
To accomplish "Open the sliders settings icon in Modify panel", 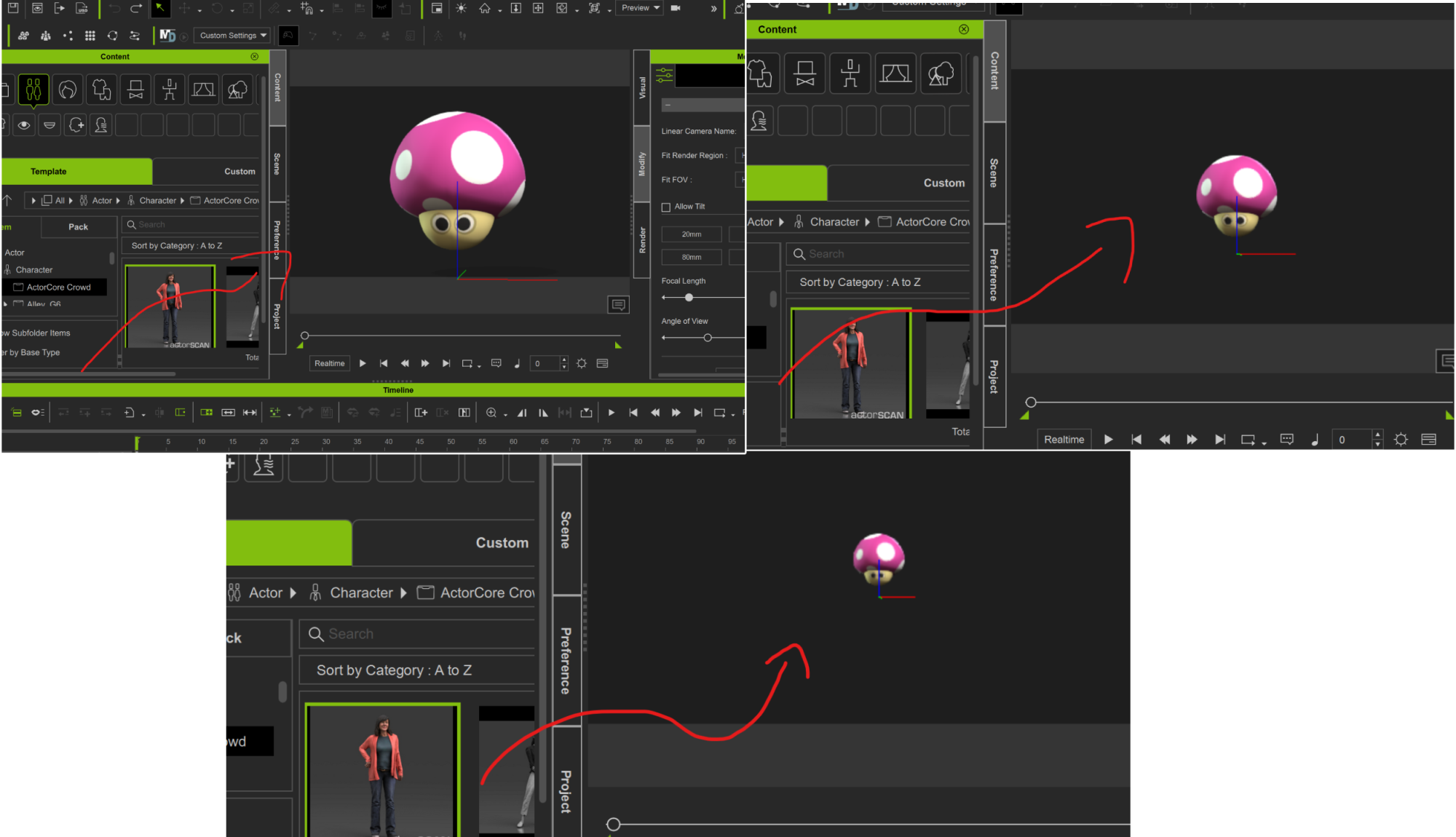I will pos(664,74).
